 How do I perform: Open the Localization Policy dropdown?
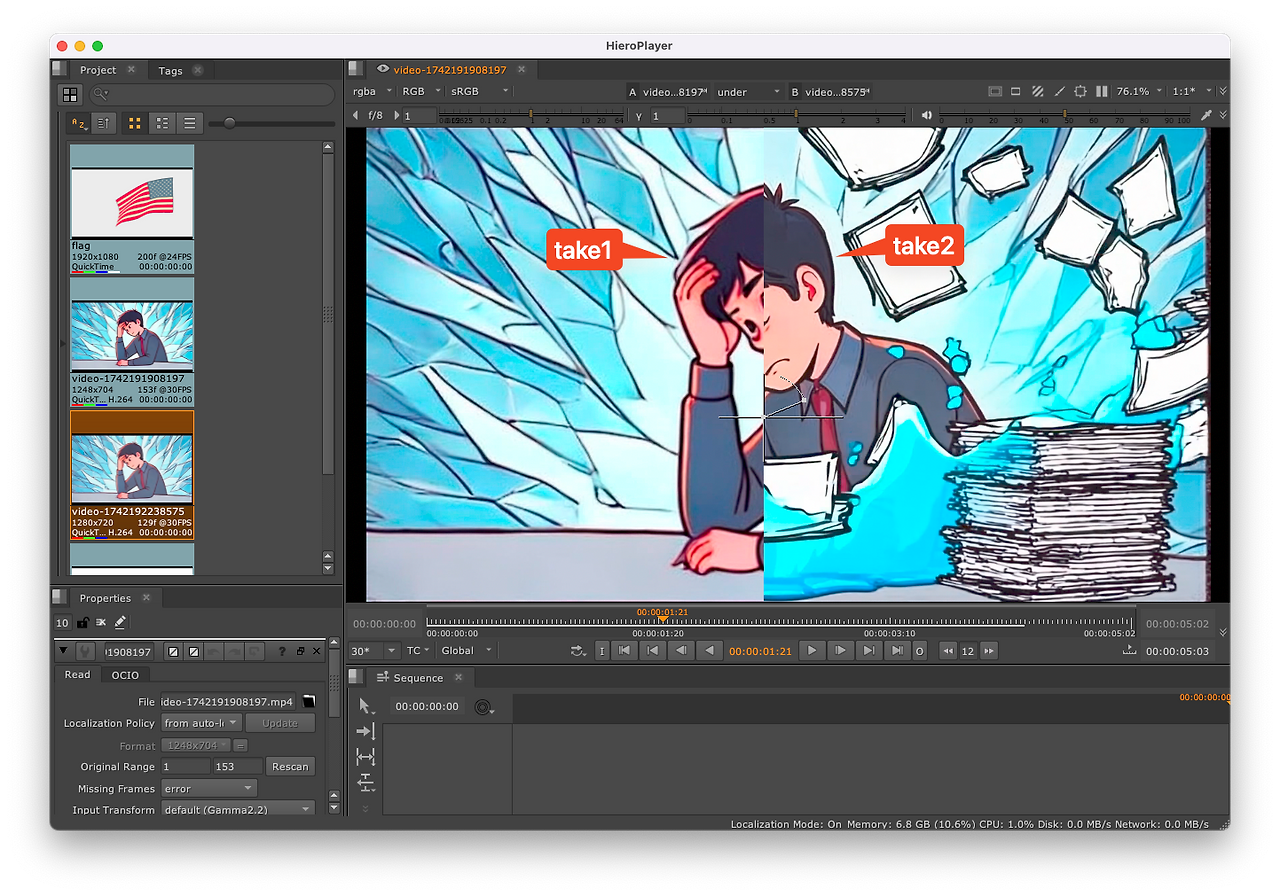coord(201,723)
